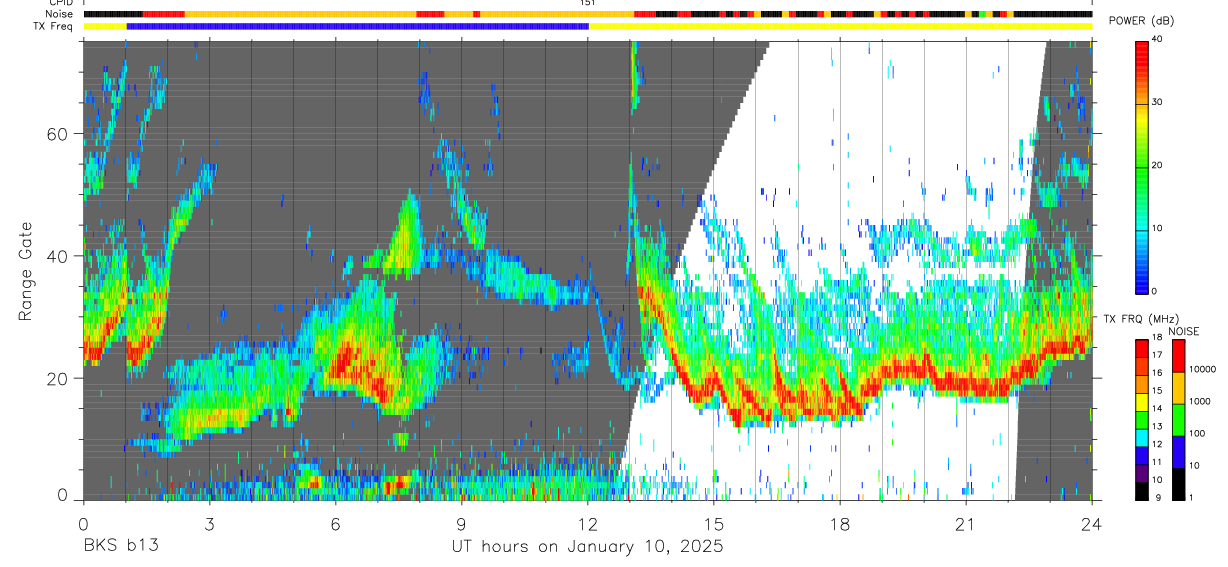1228x567 pixels.
Task: Click the Noise strip at around 6 UT
Action: [x=335, y=14]
